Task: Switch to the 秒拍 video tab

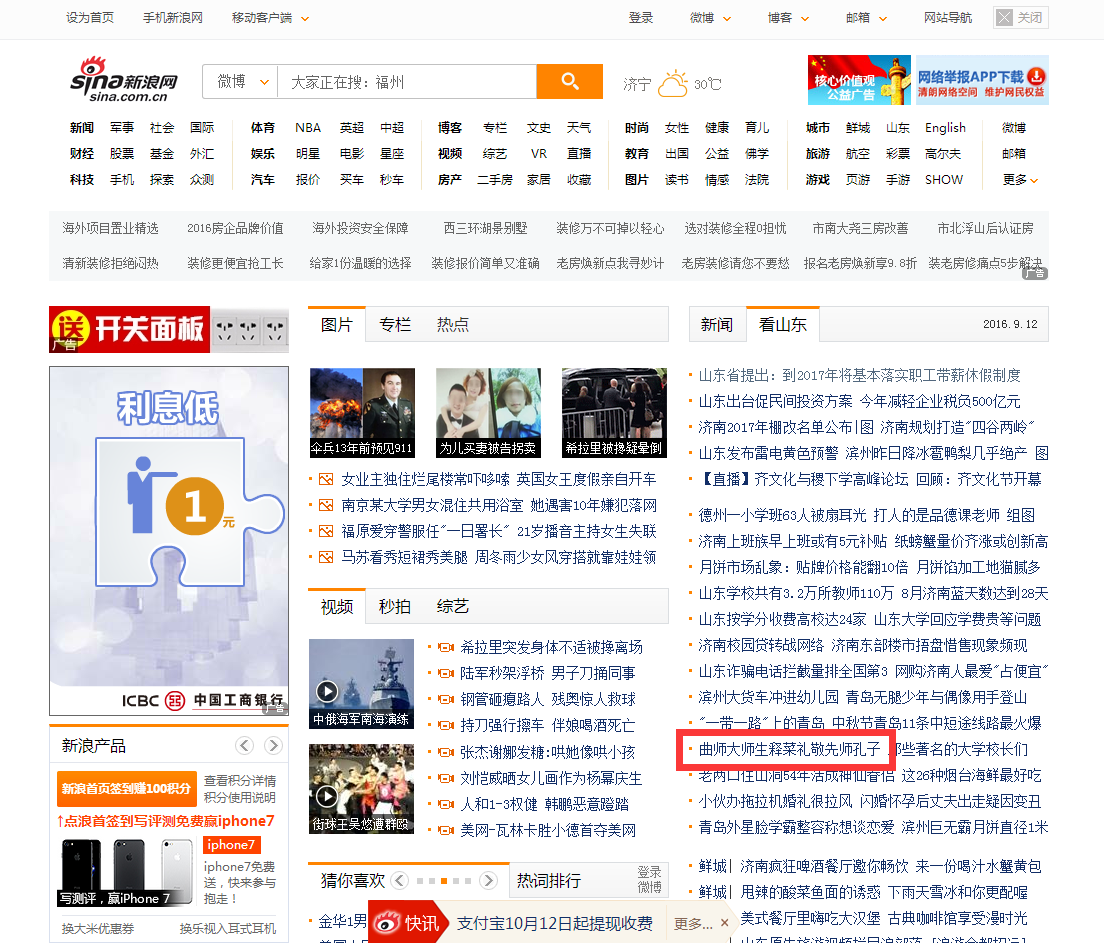Action: pos(395,607)
